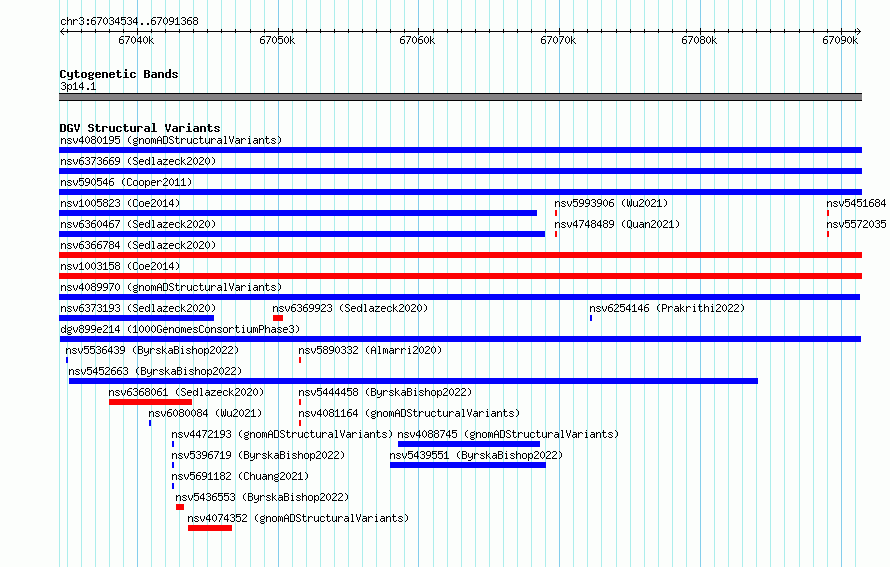Click nsv5439551 ByrskaBishop2022 label
This screenshot has height=567, width=890.
pos(476,455)
